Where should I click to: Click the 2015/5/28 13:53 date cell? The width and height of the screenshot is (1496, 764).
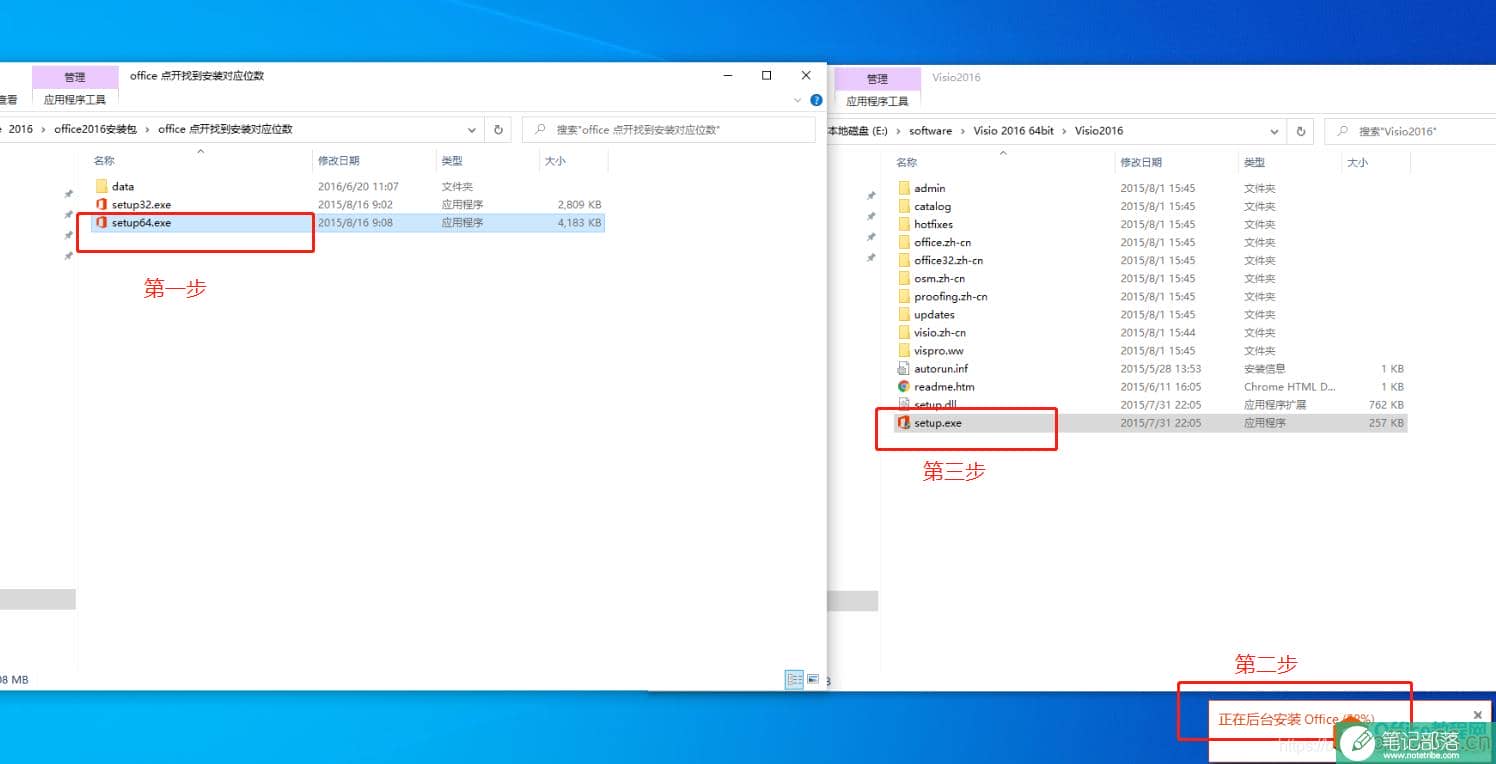[1160, 369]
